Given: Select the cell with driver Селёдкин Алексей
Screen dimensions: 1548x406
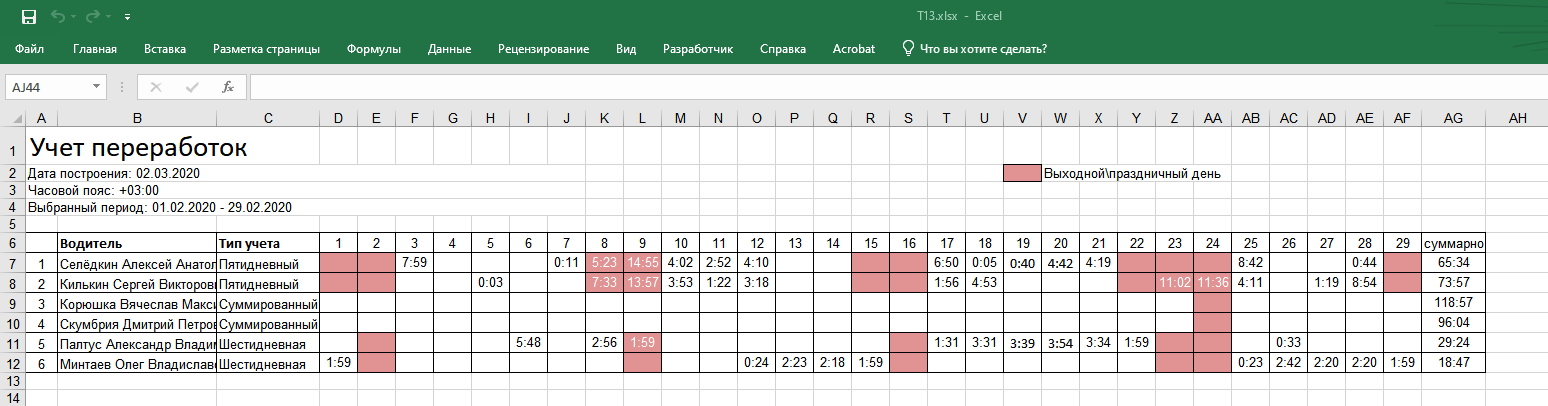Looking at the screenshot, I should (x=137, y=262).
